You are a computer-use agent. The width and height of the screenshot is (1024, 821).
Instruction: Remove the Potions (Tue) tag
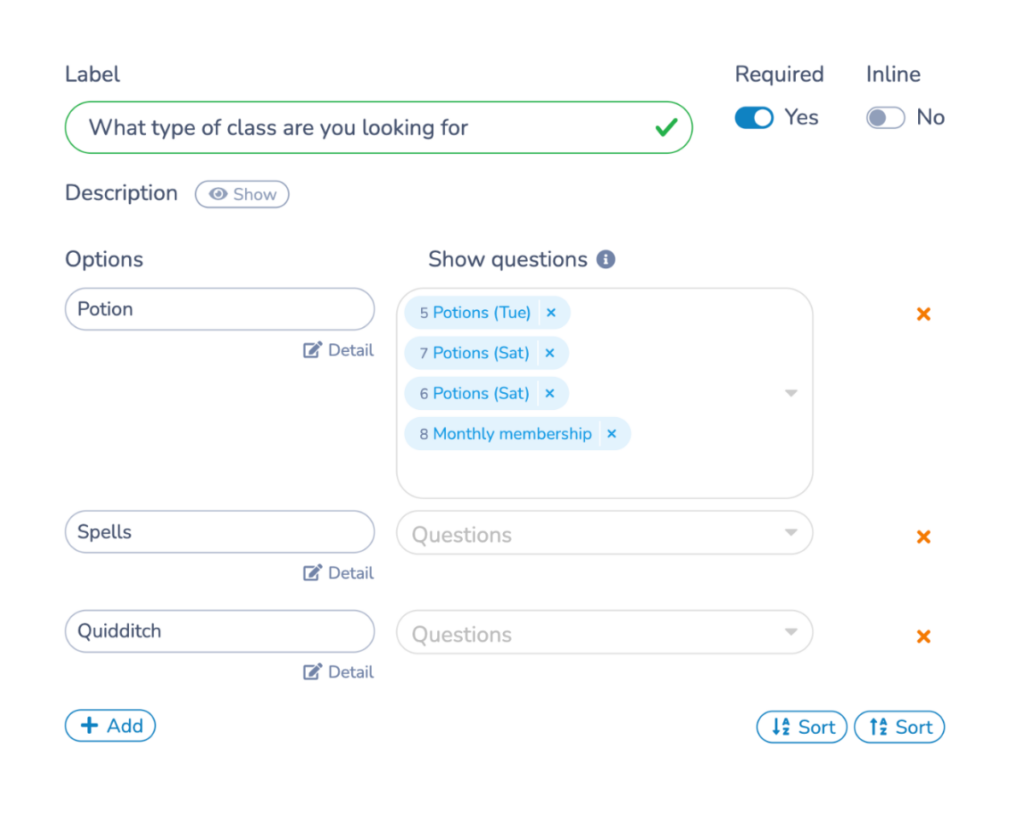(551, 313)
